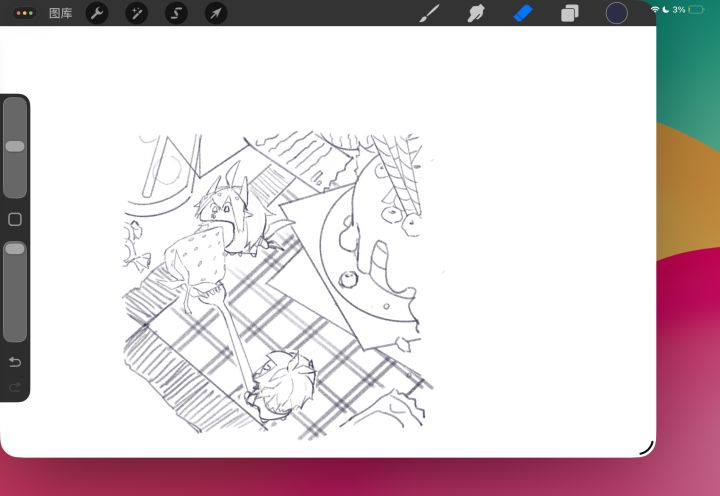The height and width of the screenshot is (496, 720).
Task: Click the brush size slider handle
Action: point(15,147)
